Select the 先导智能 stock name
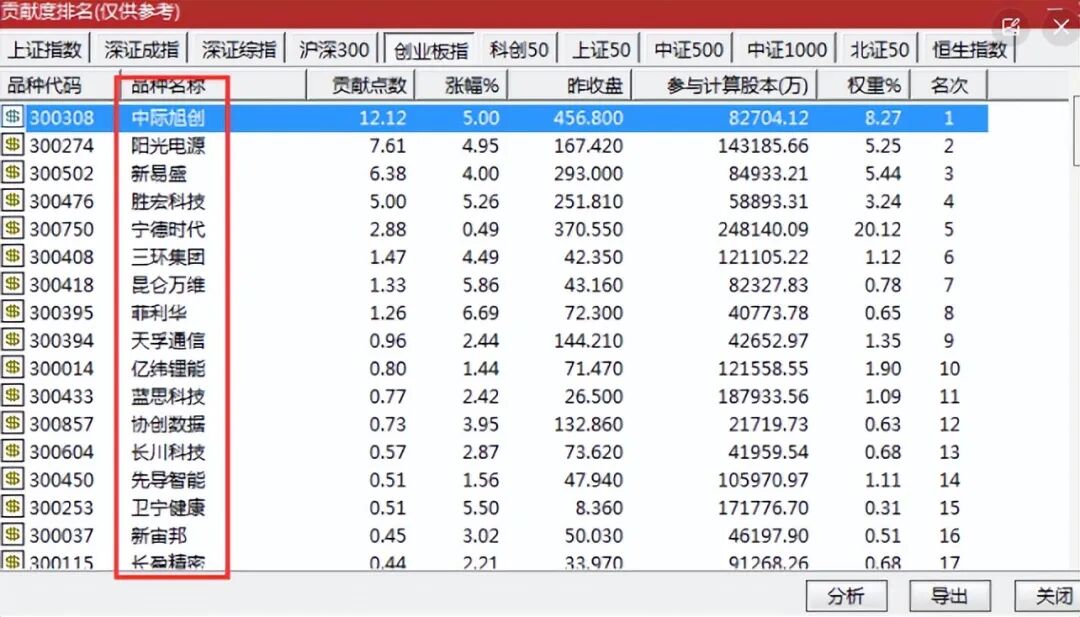 pos(168,479)
